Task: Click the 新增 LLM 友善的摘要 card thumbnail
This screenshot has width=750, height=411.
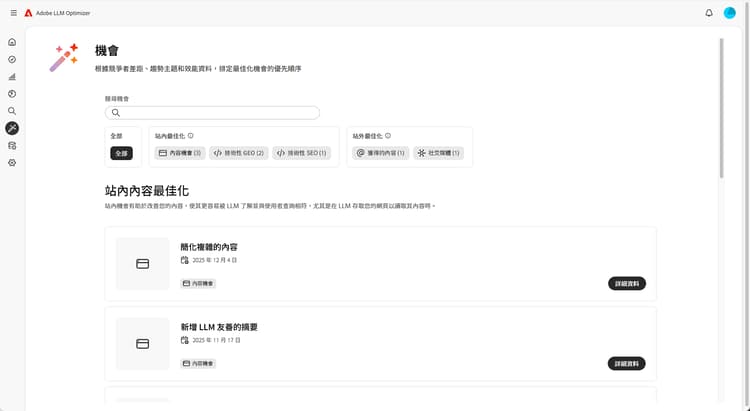Action: [x=143, y=344]
